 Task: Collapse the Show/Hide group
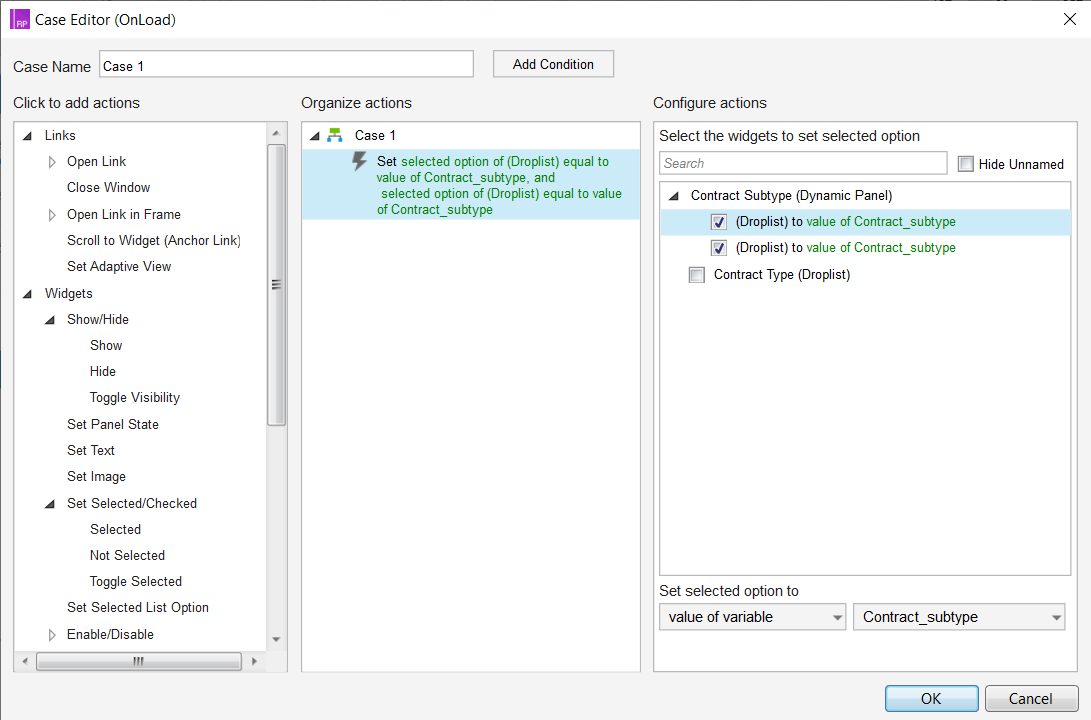click(x=50, y=320)
